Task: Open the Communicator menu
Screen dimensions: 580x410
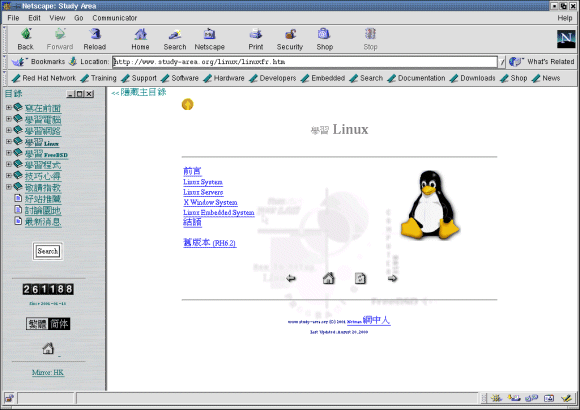Action: (x=115, y=18)
